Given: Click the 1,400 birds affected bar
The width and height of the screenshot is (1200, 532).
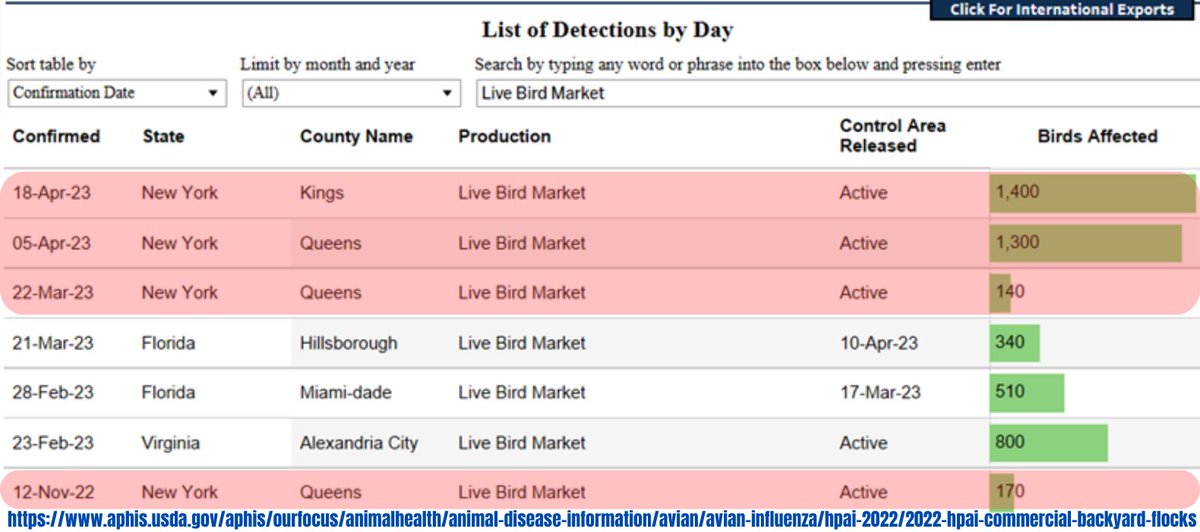Looking at the screenshot, I should [x=1093, y=192].
